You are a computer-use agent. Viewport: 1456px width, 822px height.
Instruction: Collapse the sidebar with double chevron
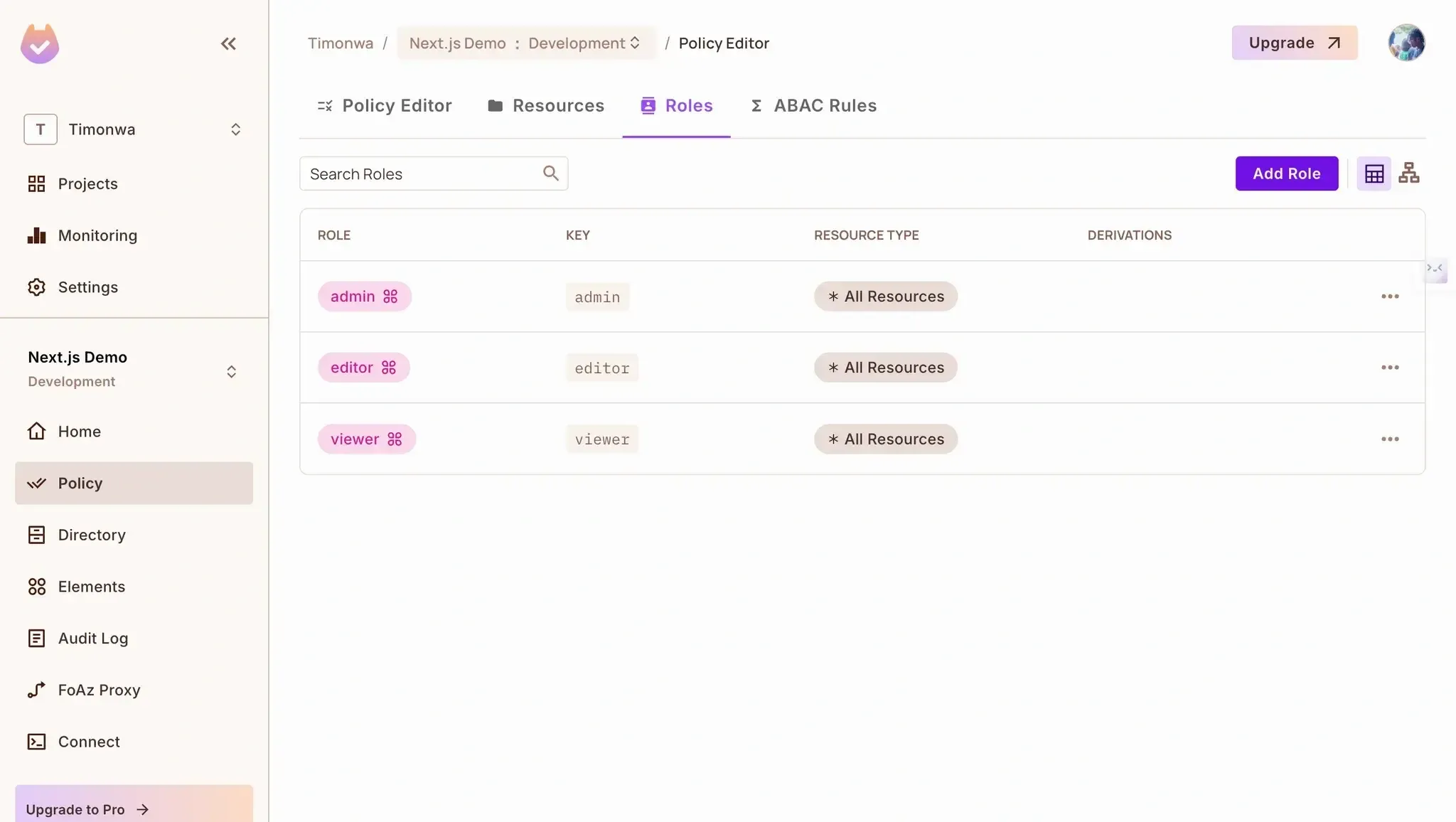(x=227, y=44)
